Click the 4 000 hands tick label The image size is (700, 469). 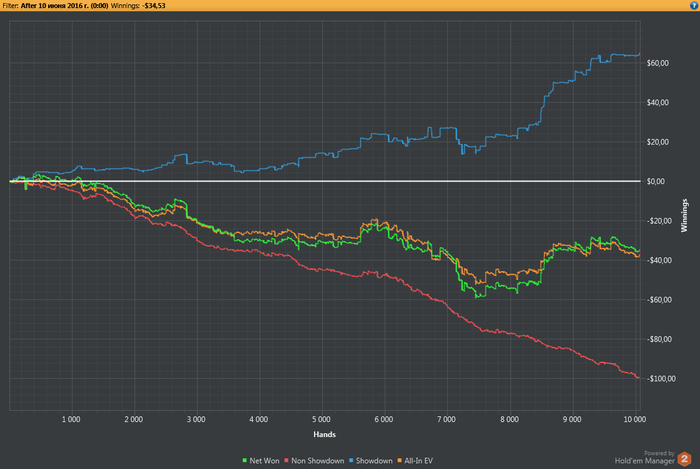(258, 419)
